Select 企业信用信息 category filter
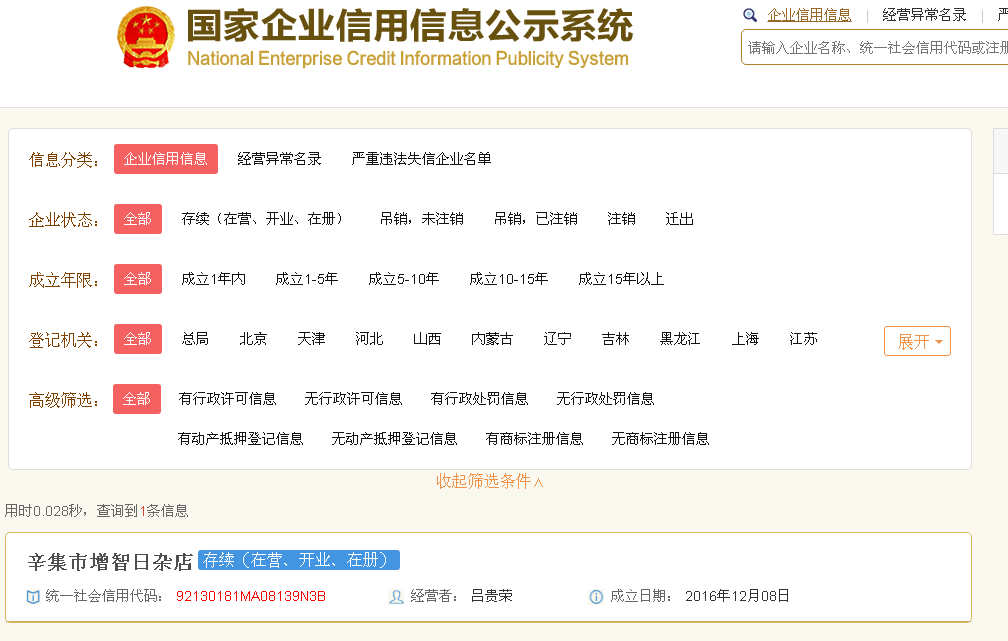The image size is (1008, 641). point(166,159)
